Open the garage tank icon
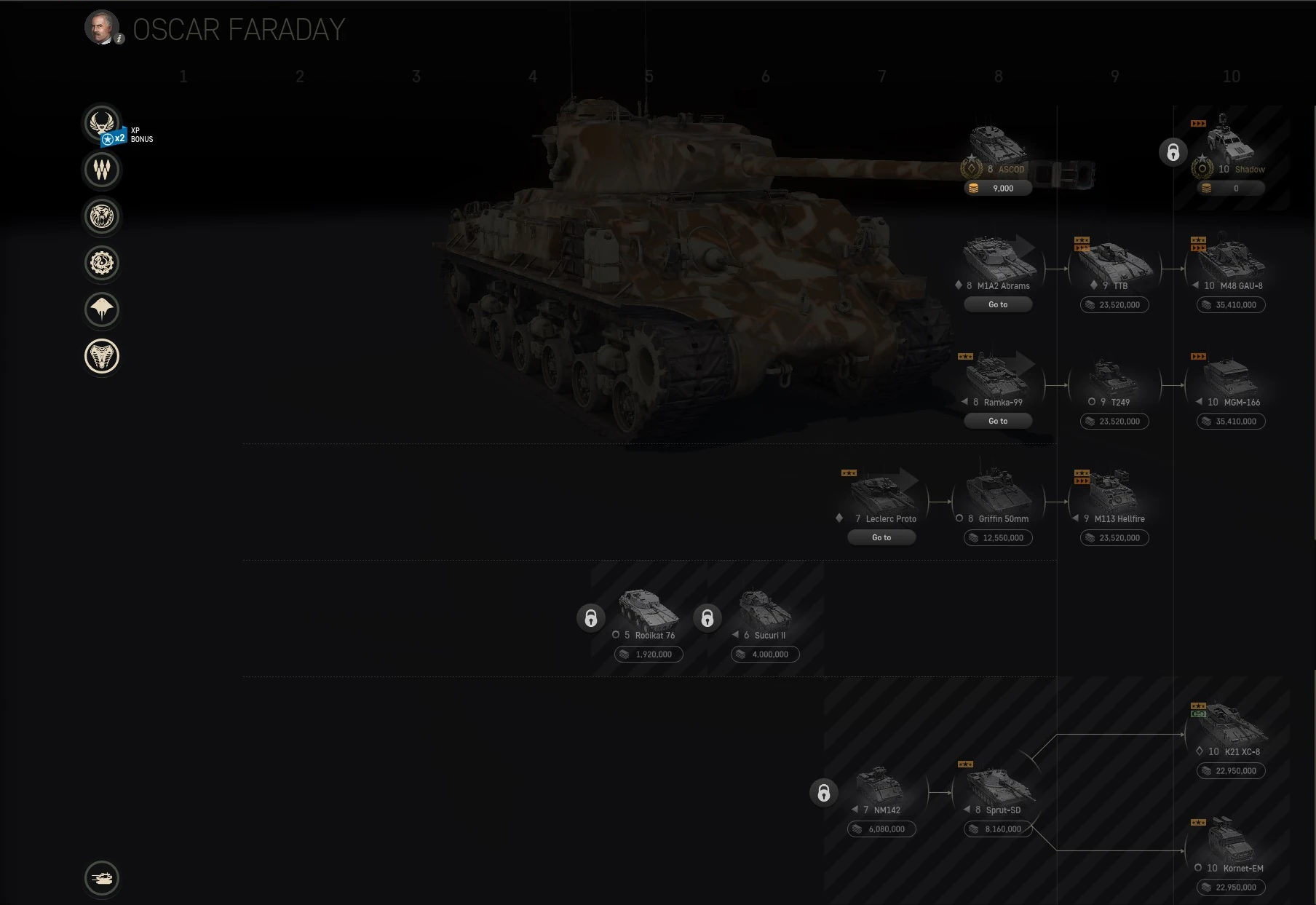 [x=102, y=878]
